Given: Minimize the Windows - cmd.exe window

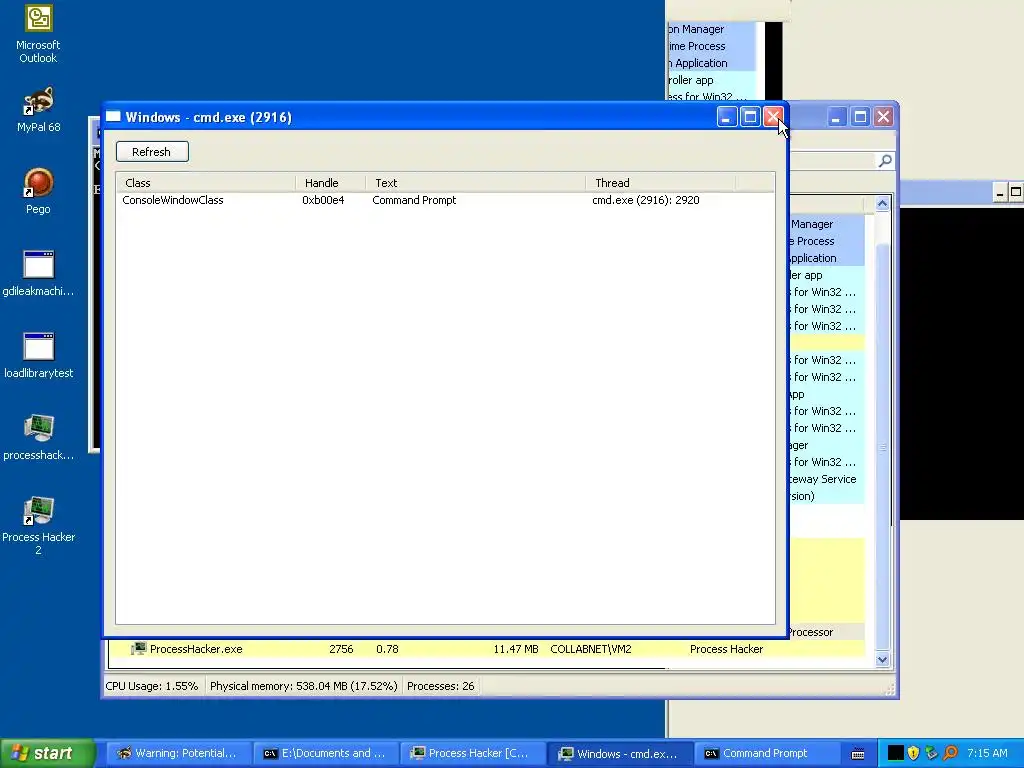Looking at the screenshot, I should 727,117.
